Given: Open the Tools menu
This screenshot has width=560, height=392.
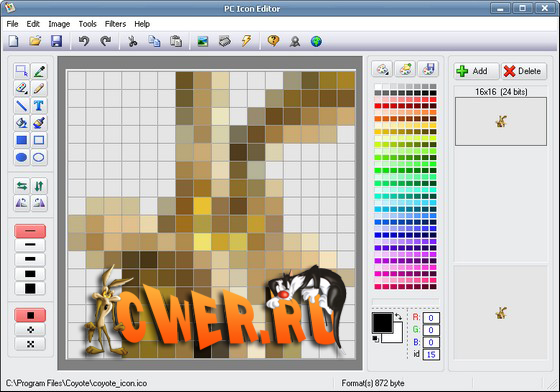Looking at the screenshot, I should pos(88,24).
